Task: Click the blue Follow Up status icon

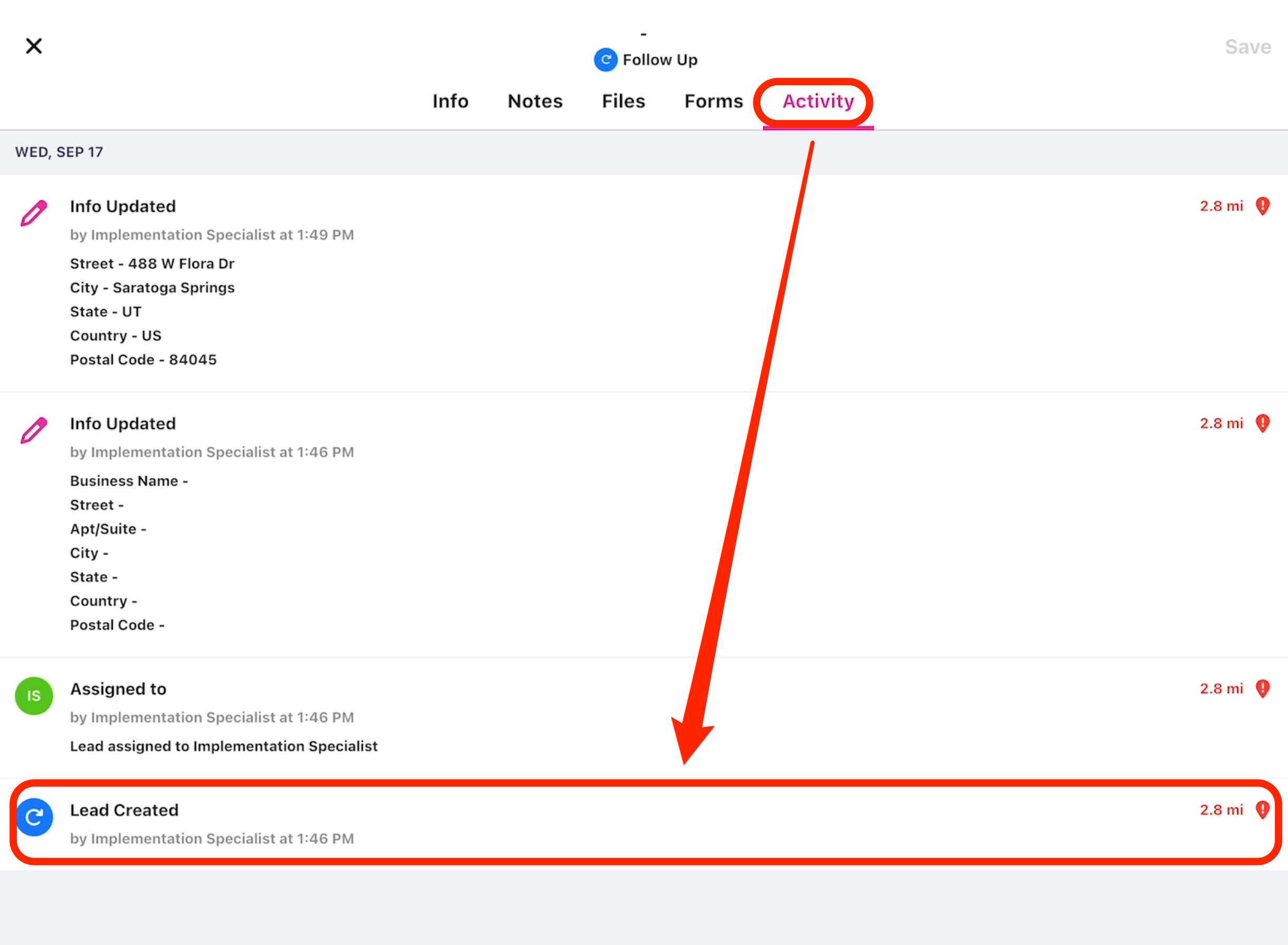Action: (x=606, y=60)
